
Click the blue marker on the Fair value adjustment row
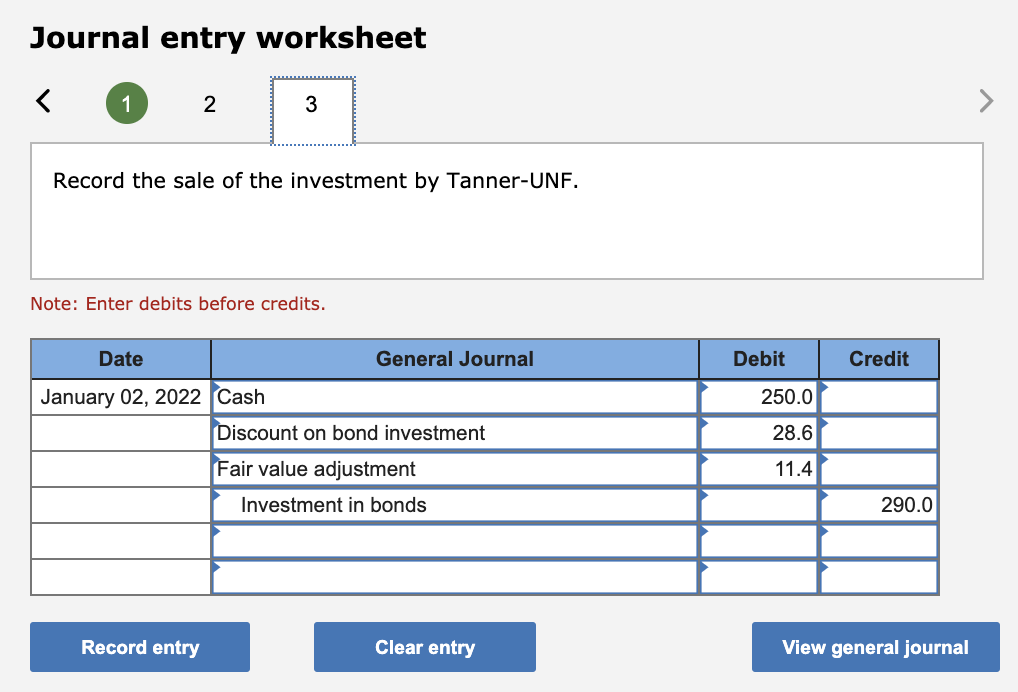(x=214, y=461)
